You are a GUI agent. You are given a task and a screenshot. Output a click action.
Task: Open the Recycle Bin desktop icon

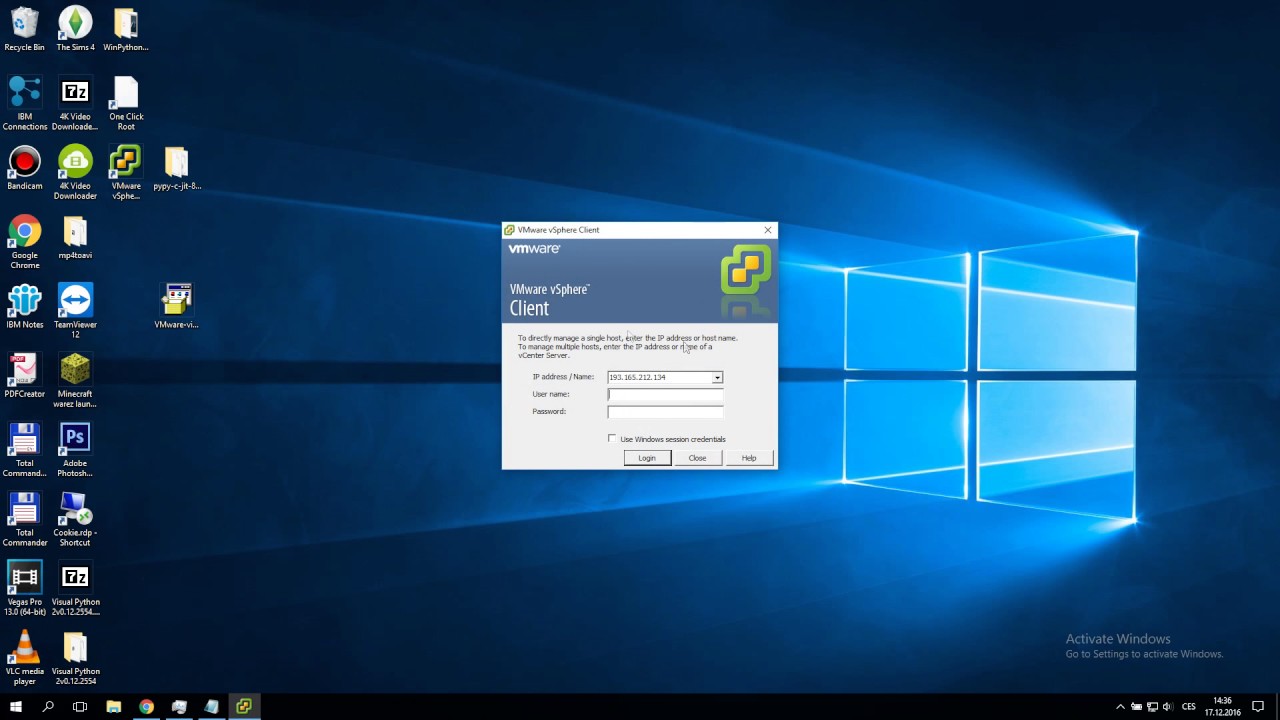[24, 28]
